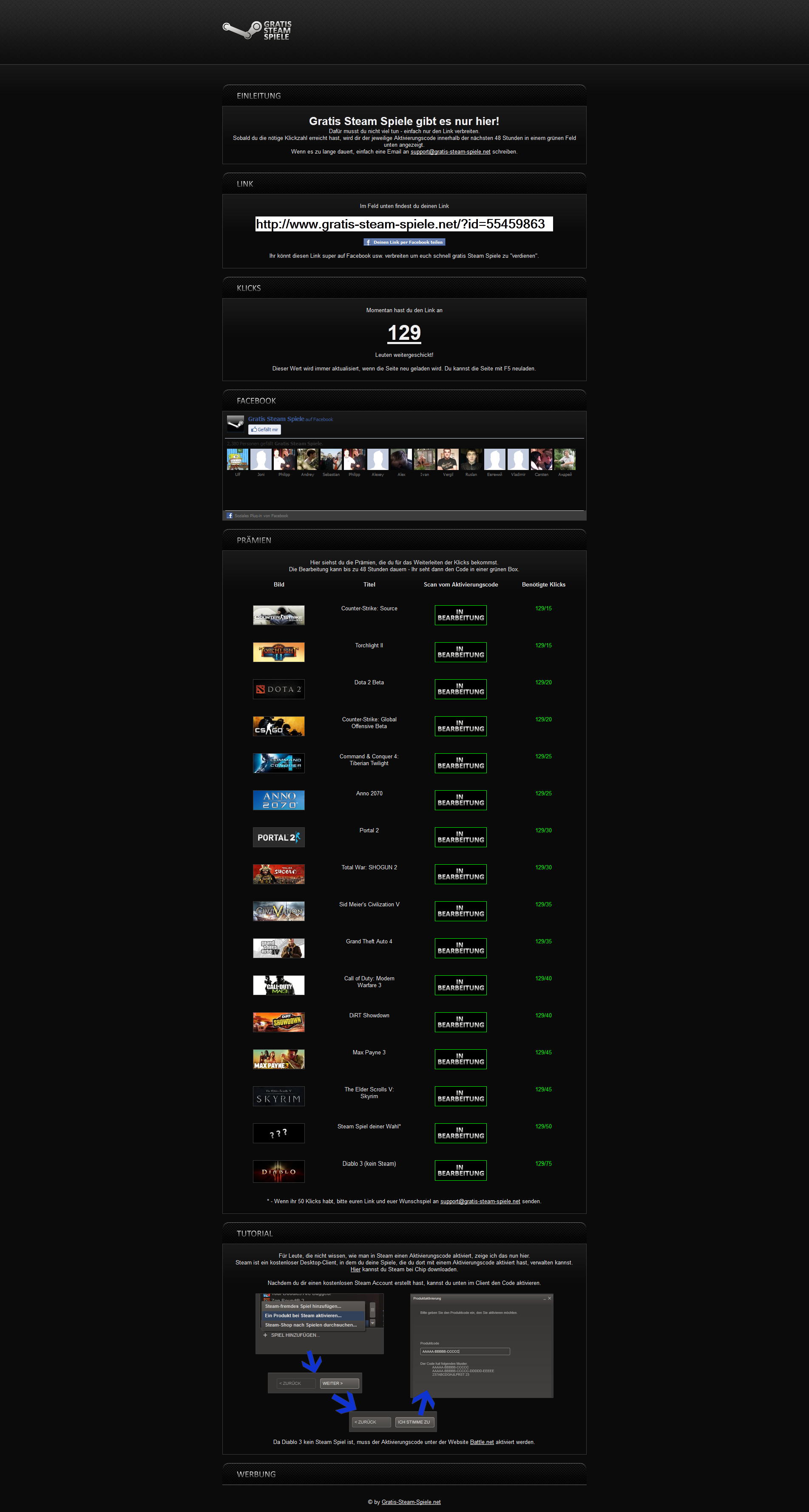The width and height of the screenshot is (809, 1512).
Task: Open Vladimir's Facebook profile picture
Action: (518, 460)
